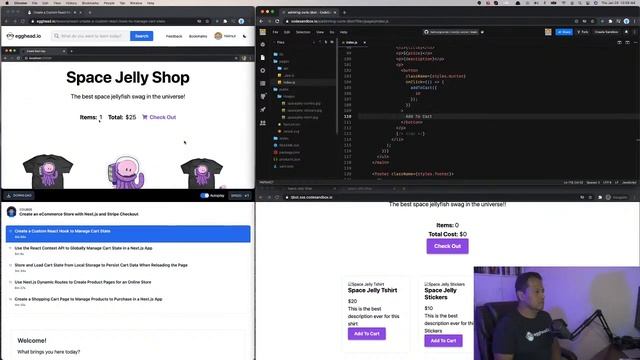640x360 pixels.
Task: Open new tab in egghead Chrome window
Action: (90, 12)
